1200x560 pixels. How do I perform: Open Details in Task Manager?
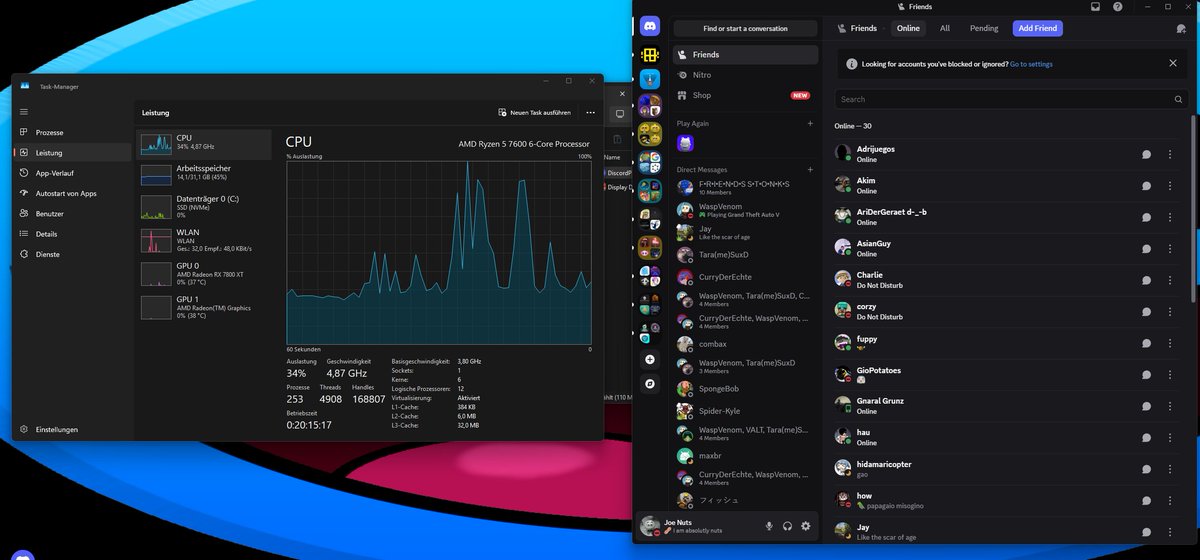(x=72, y=233)
